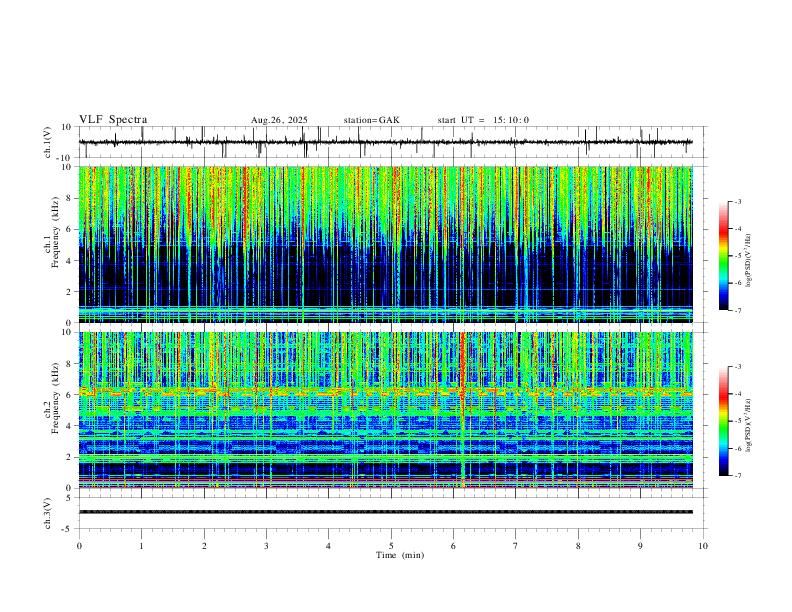Click the ch.1 voltage waveform trace

click(386, 142)
